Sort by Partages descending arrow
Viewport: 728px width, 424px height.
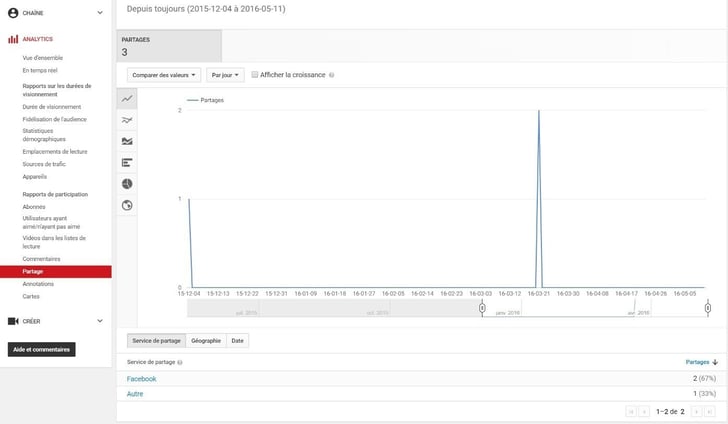tap(715, 362)
